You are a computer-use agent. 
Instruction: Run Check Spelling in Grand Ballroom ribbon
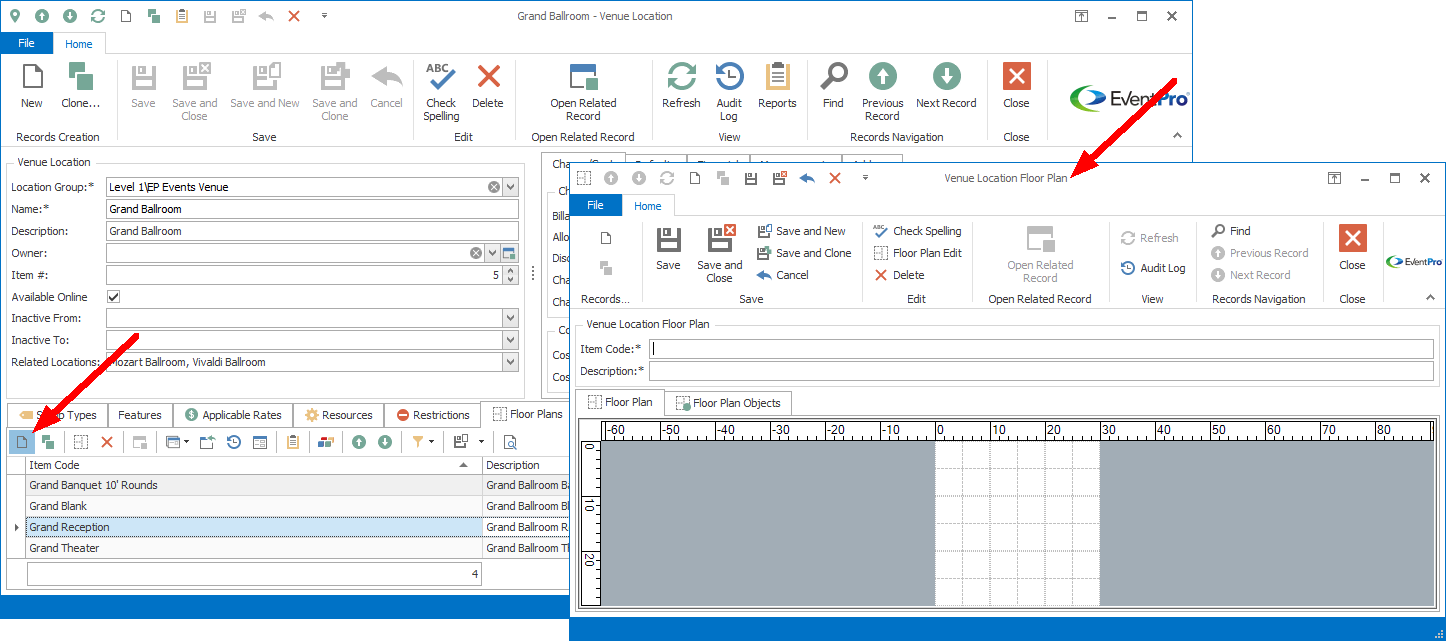[441, 92]
